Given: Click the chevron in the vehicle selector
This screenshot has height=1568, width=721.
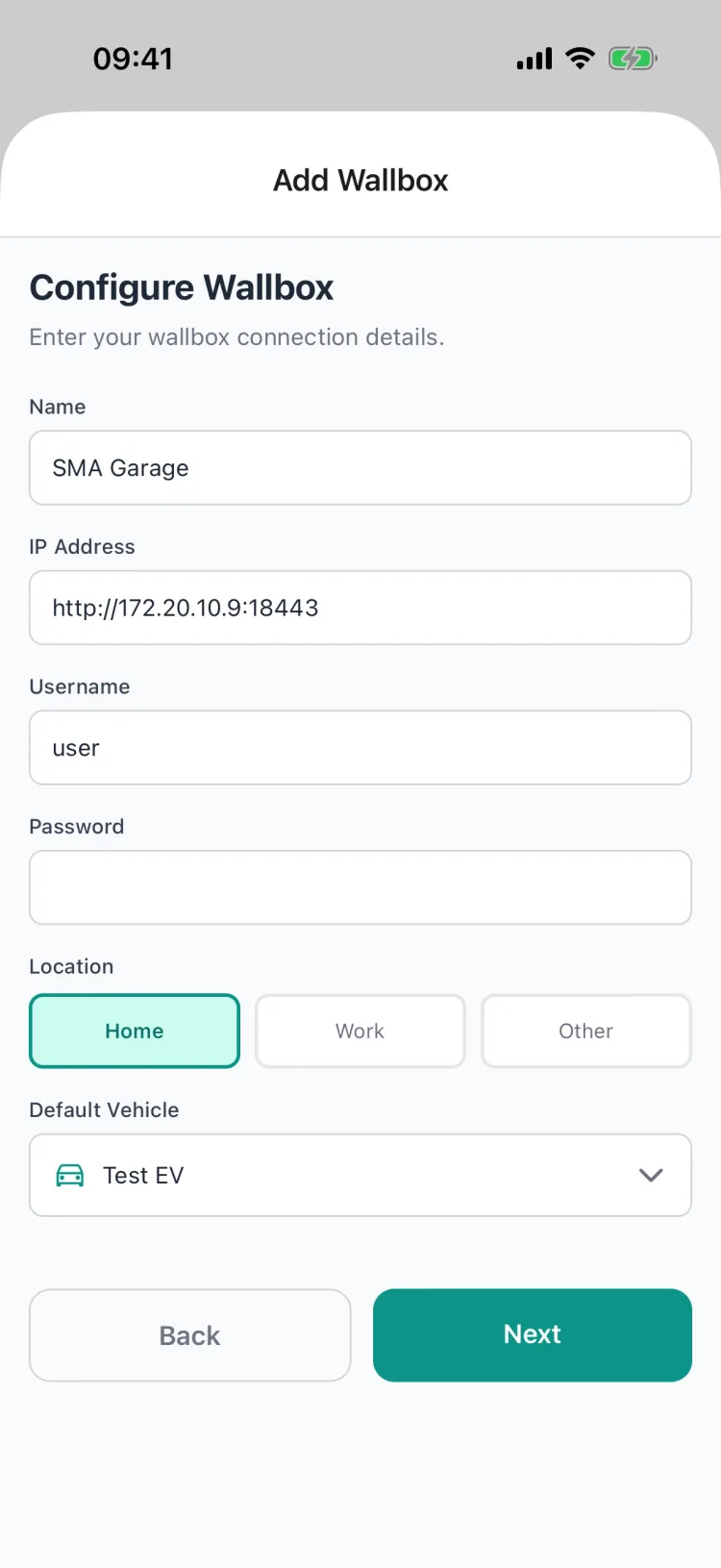Looking at the screenshot, I should (651, 1175).
